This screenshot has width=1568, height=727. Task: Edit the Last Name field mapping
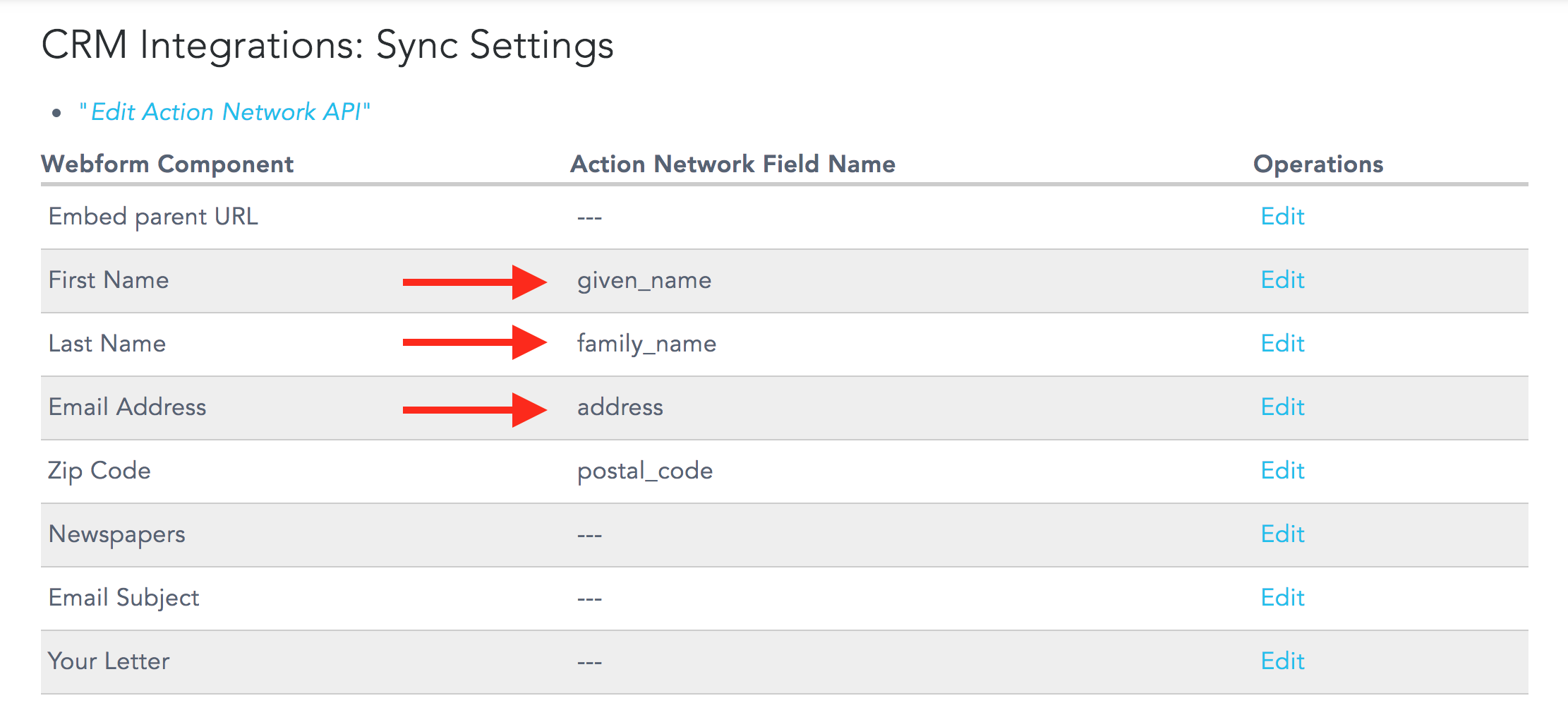1282,343
